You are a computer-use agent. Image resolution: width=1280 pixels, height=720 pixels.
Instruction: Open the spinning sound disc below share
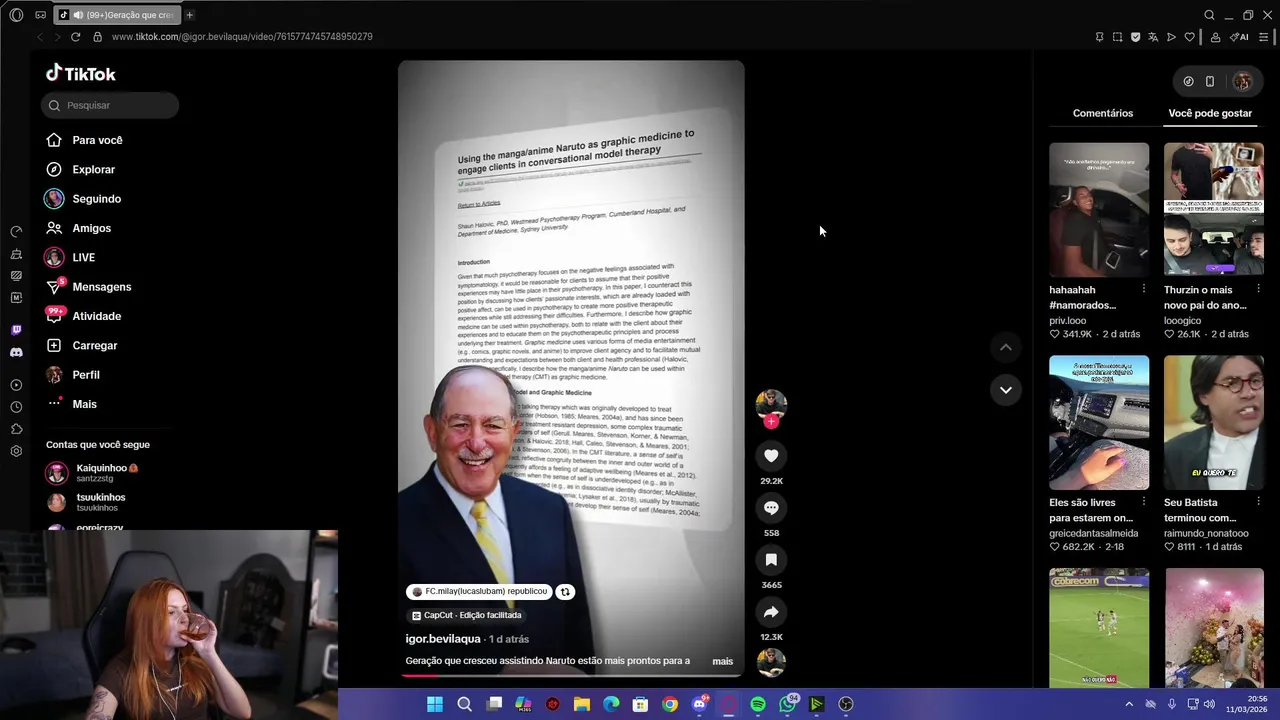[771, 662]
